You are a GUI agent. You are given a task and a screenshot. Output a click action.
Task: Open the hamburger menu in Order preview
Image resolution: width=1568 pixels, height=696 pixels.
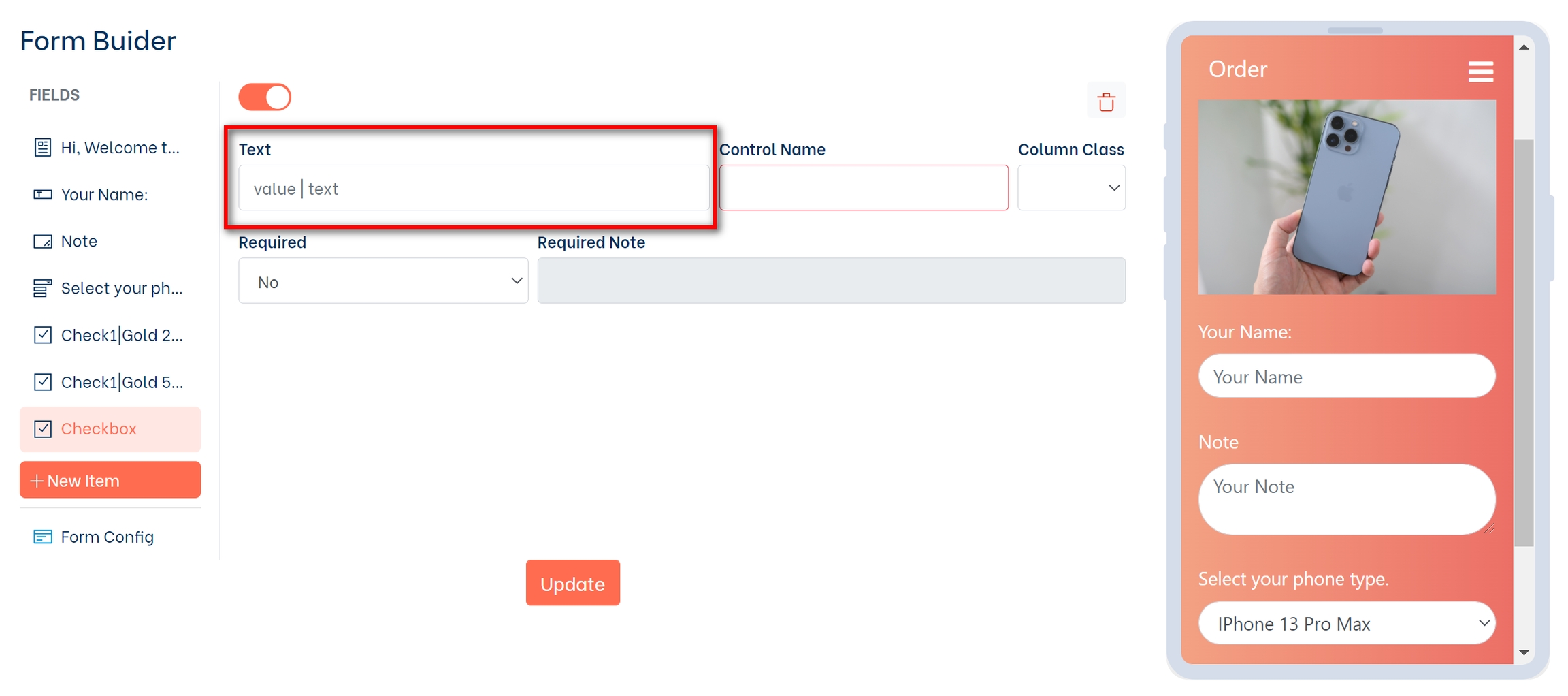pos(1480,72)
